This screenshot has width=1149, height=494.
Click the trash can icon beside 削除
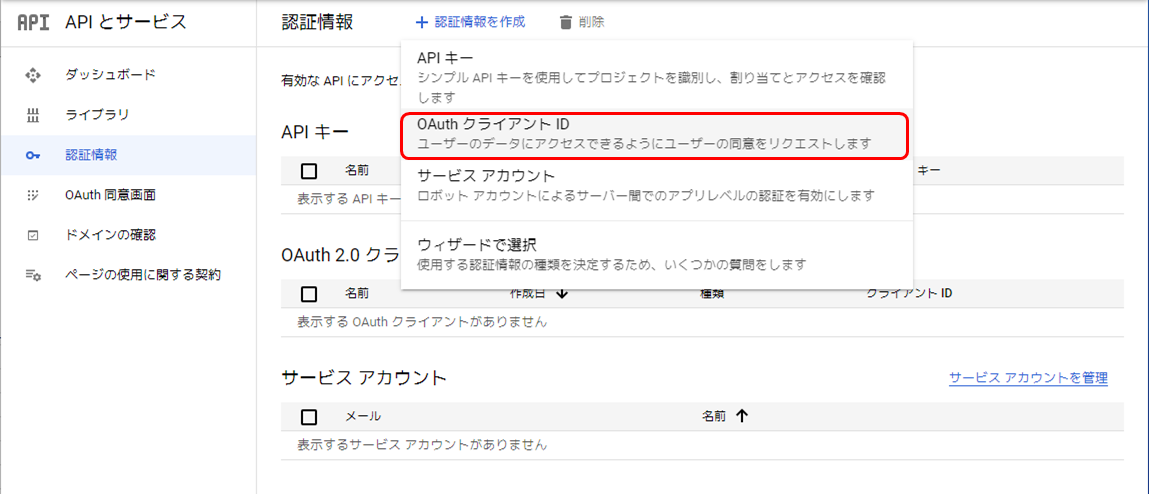[565, 23]
